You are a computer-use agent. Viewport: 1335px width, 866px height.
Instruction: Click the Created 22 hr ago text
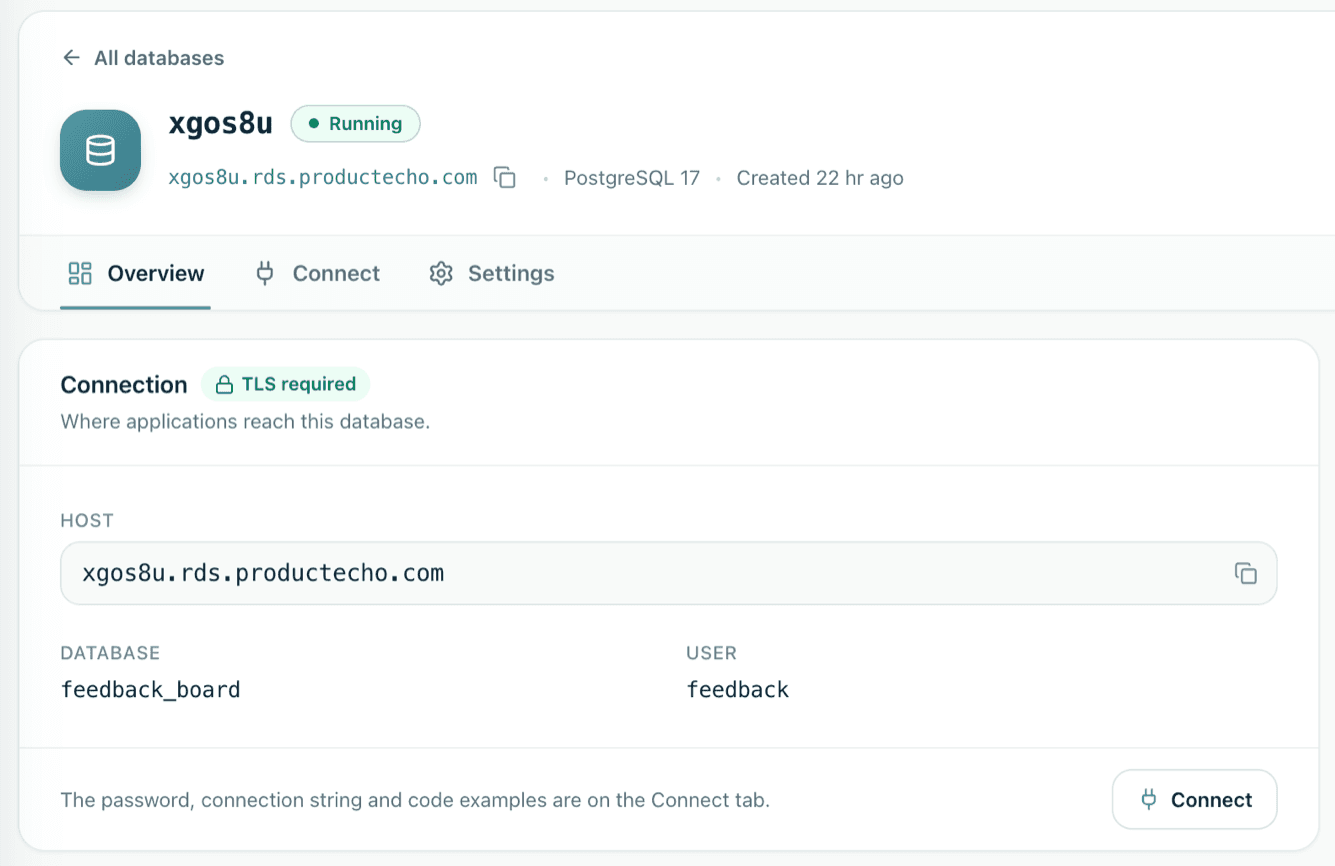point(820,178)
